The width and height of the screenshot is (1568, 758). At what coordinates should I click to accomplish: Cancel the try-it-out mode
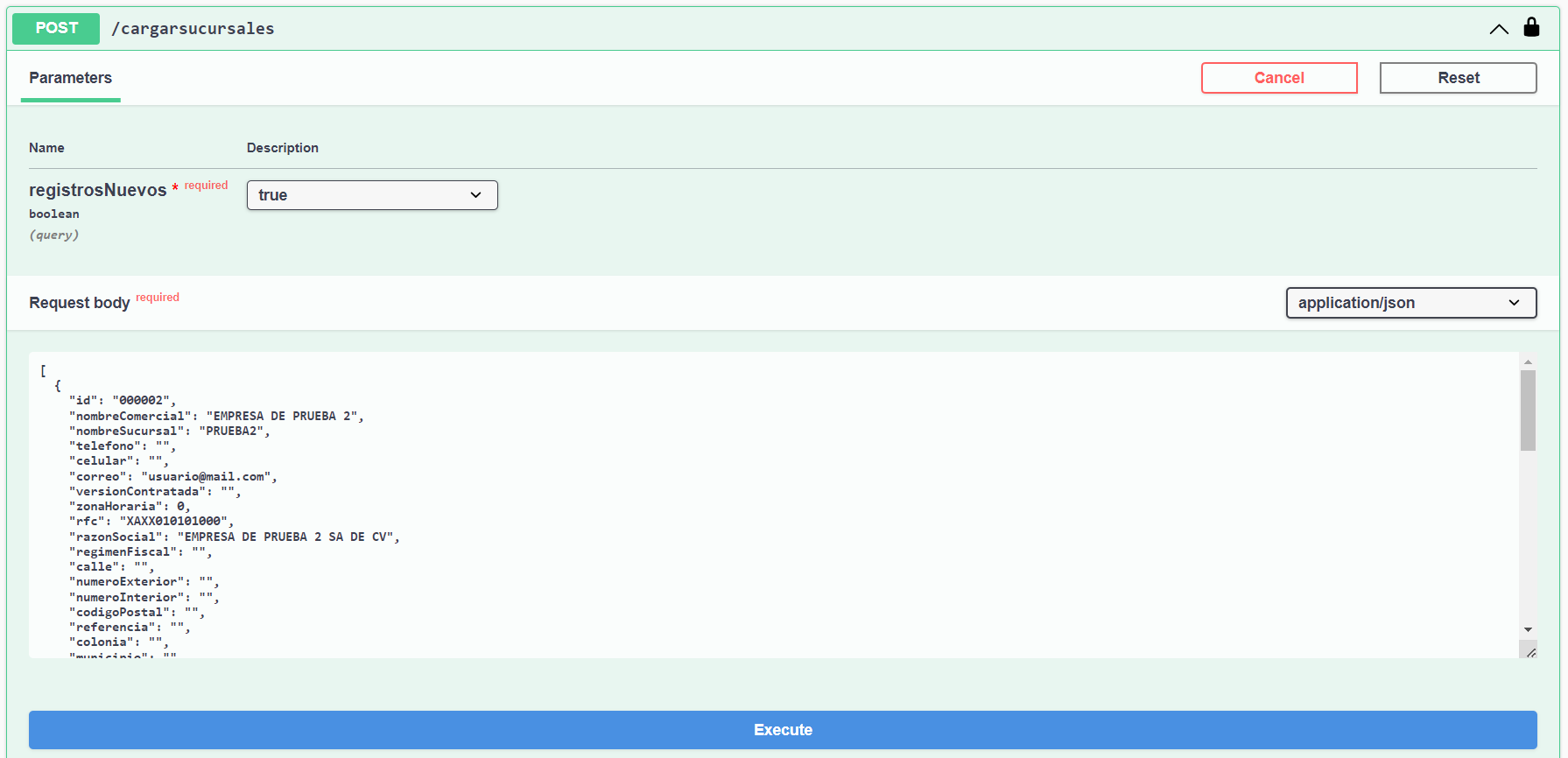pyautogui.click(x=1279, y=78)
